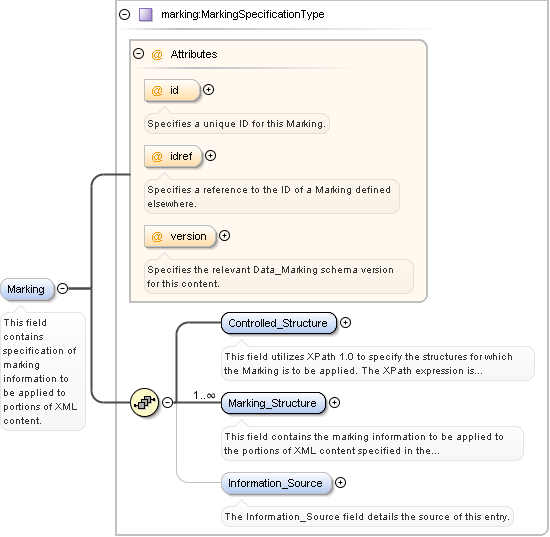
Task: Click the sequence compositor icon
Action: 145,402
